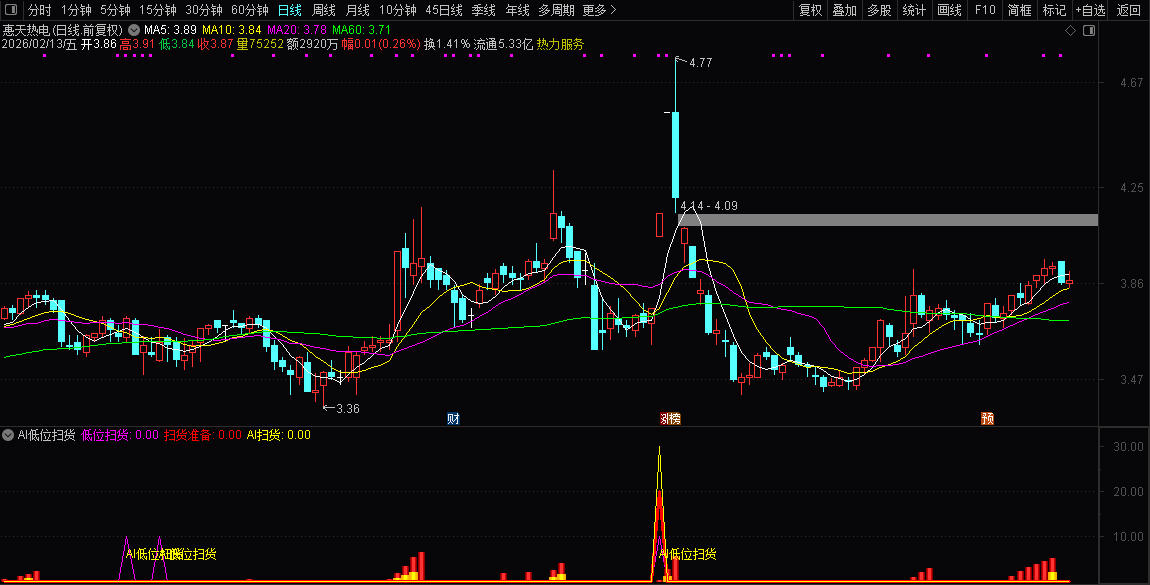Open the 统计 statistics tool
Image resolution: width=1150 pixels, height=585 pixels.
click(914, 10)
